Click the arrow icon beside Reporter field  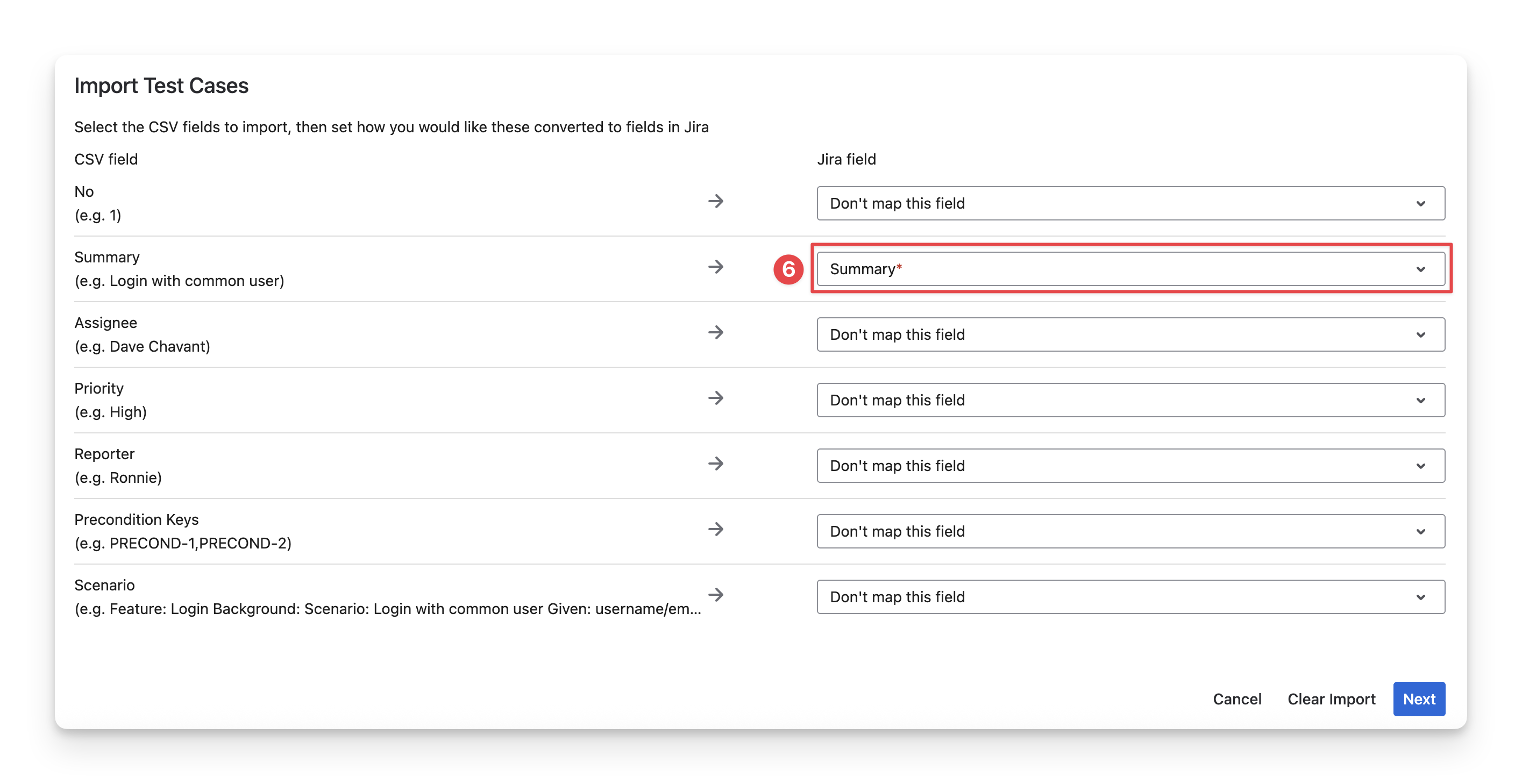tap(715, 464)
